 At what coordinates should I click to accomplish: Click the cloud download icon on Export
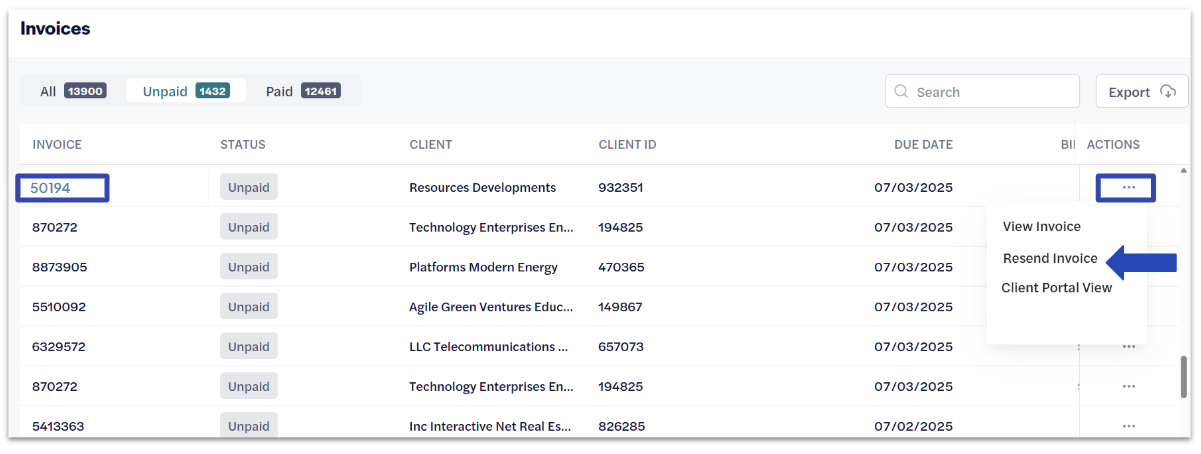pyautogui.click(x=1168, y=92)
